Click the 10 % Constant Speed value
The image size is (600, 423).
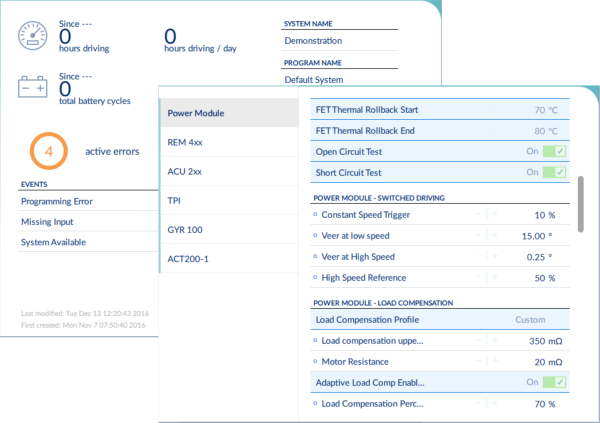coord(545,215)
